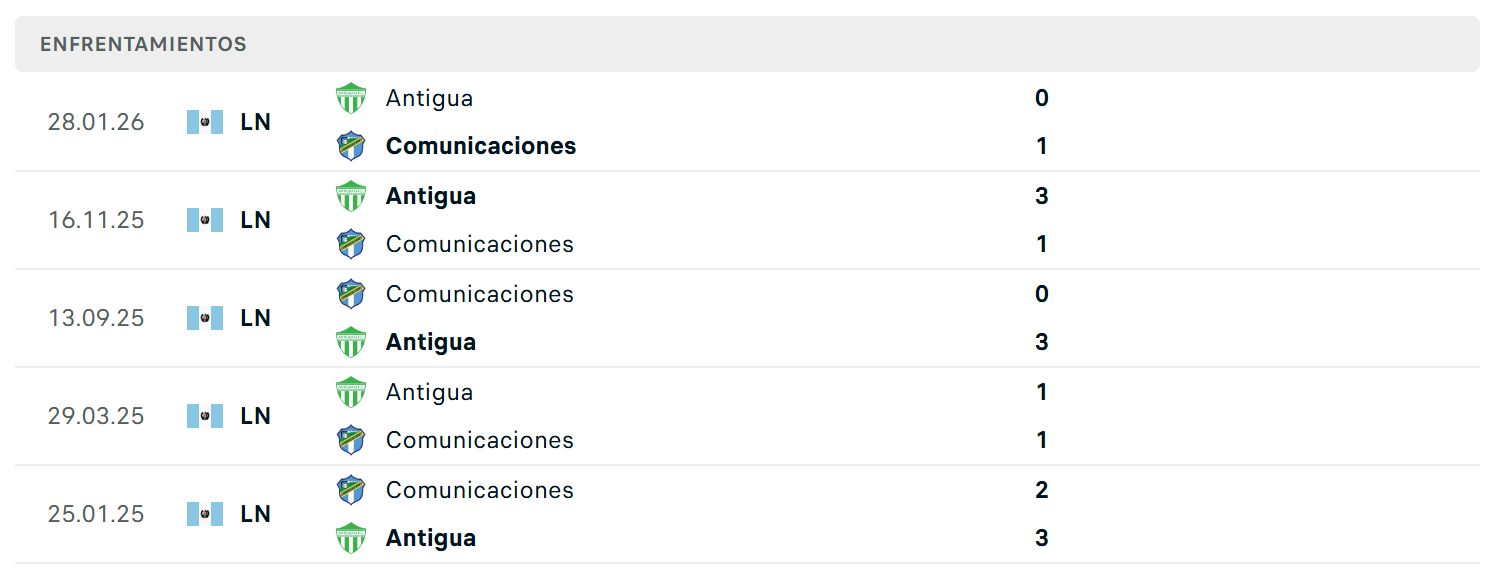Select LN league label for 25.01.25
This screenshot has height=582, width=1493.
tap(256, 514)
